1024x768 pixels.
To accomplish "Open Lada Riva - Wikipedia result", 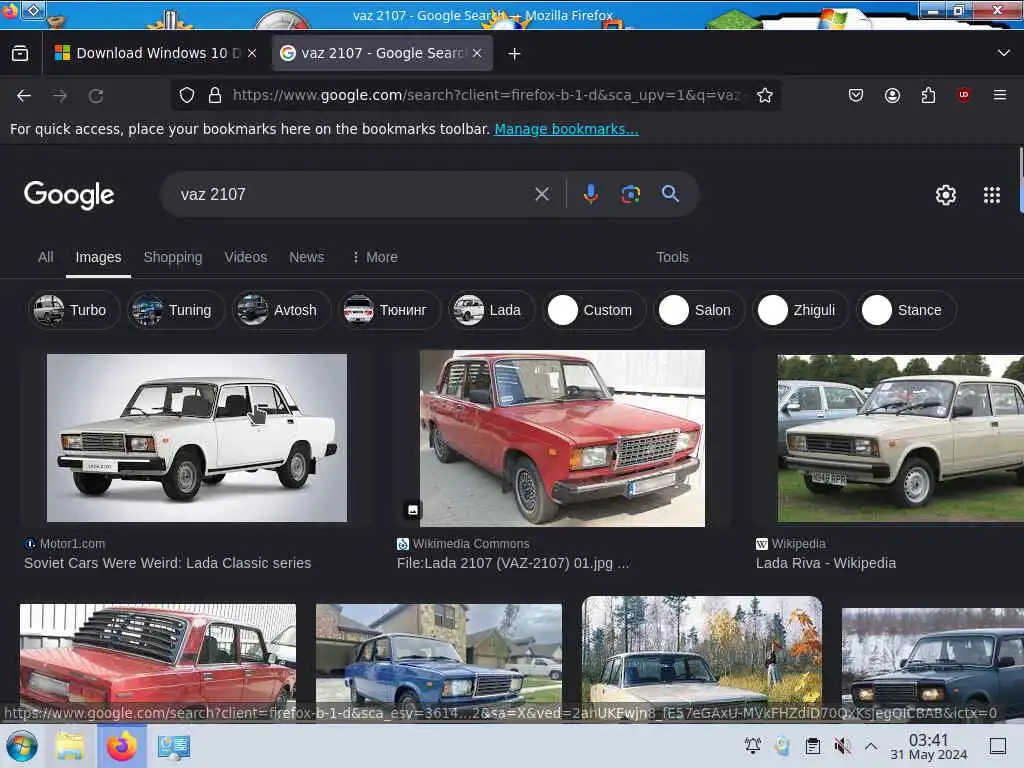I will [x=825, y=563].
